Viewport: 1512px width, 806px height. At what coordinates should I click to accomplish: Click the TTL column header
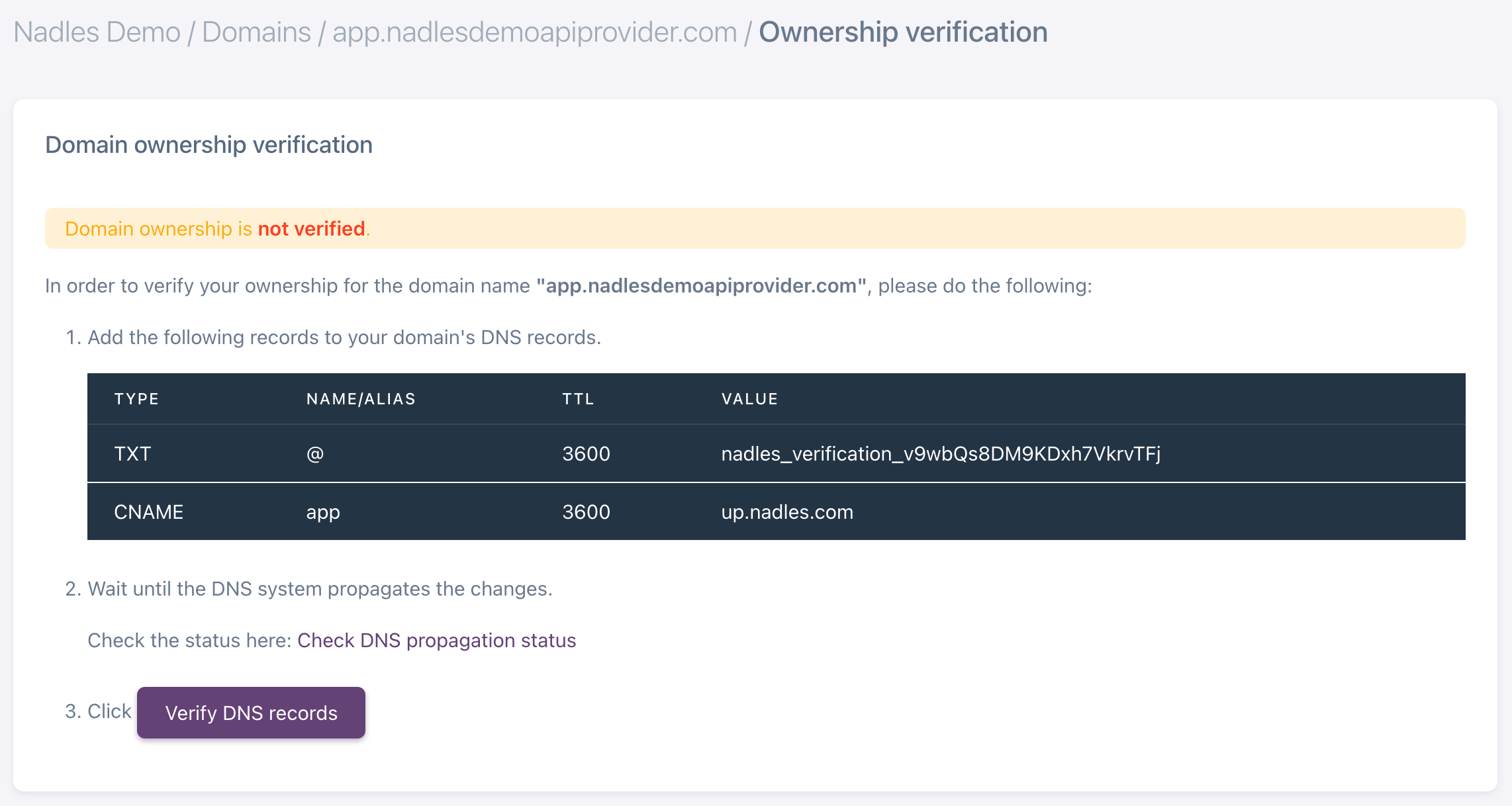click(578, 399)
